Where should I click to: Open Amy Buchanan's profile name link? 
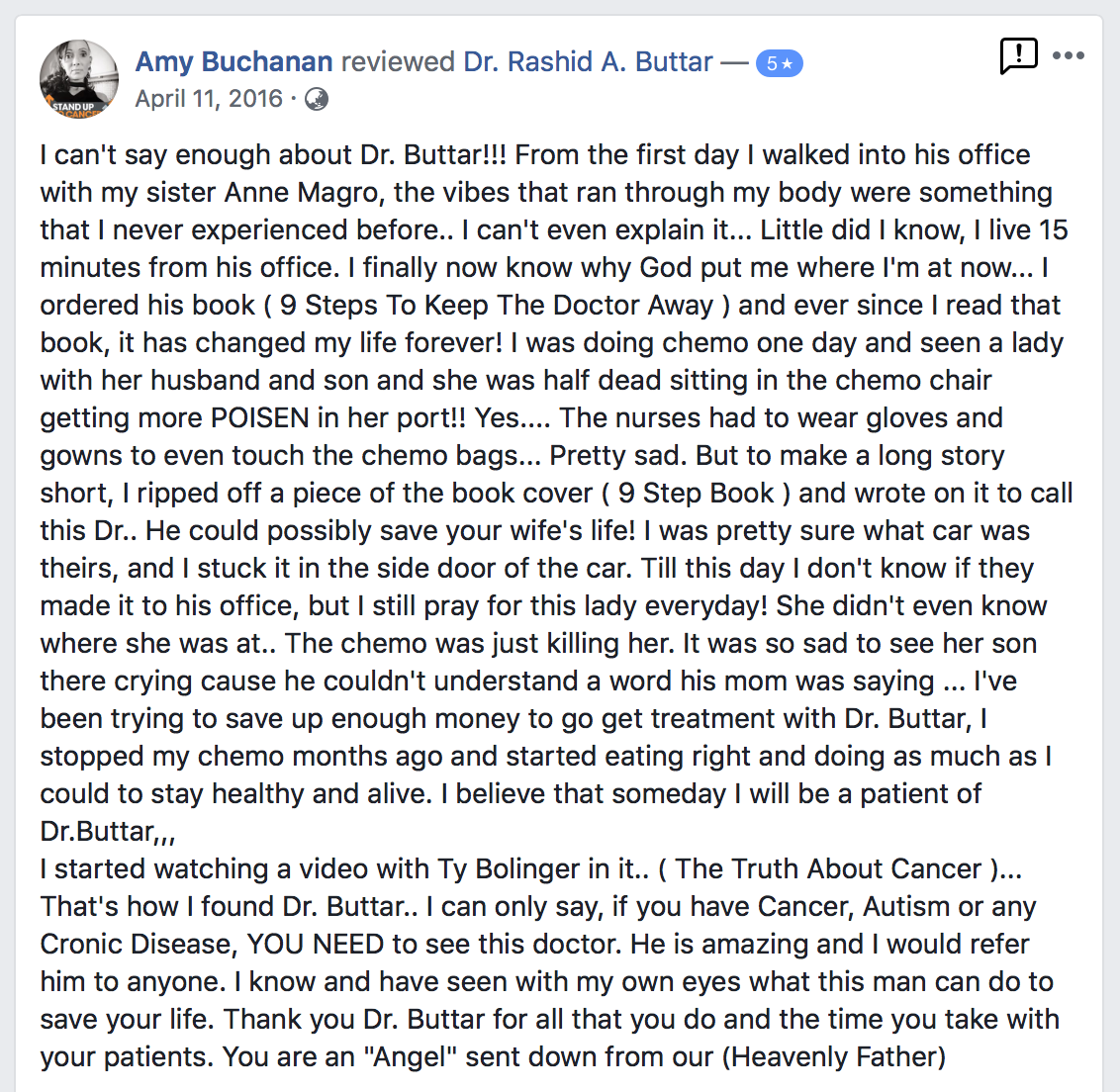tap(234, 62)
